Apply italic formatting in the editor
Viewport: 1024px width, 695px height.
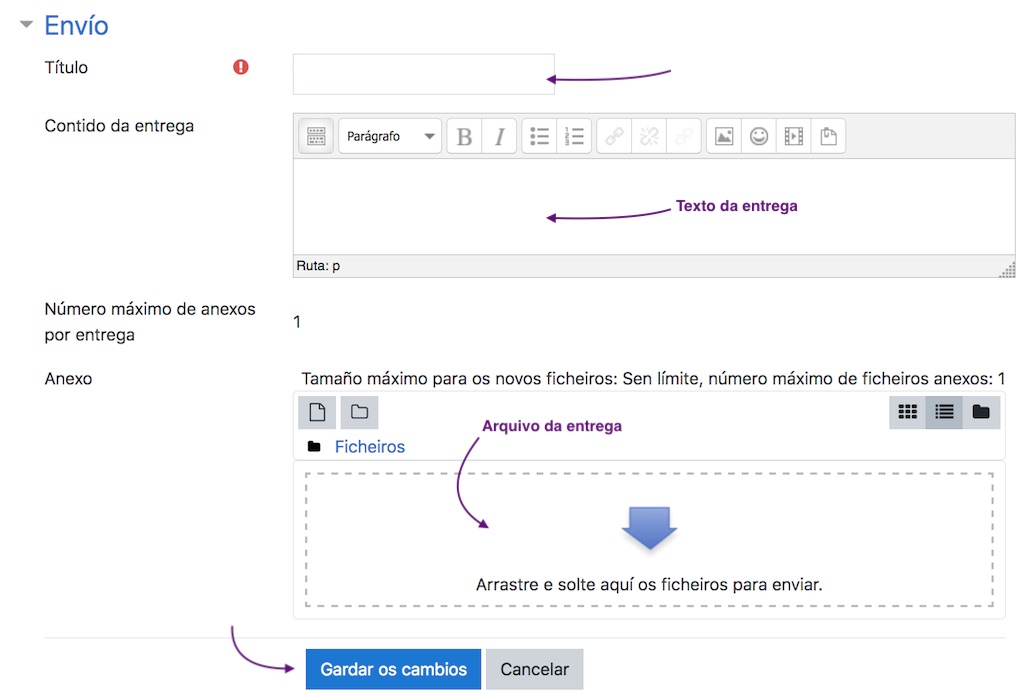click(499, 137)
